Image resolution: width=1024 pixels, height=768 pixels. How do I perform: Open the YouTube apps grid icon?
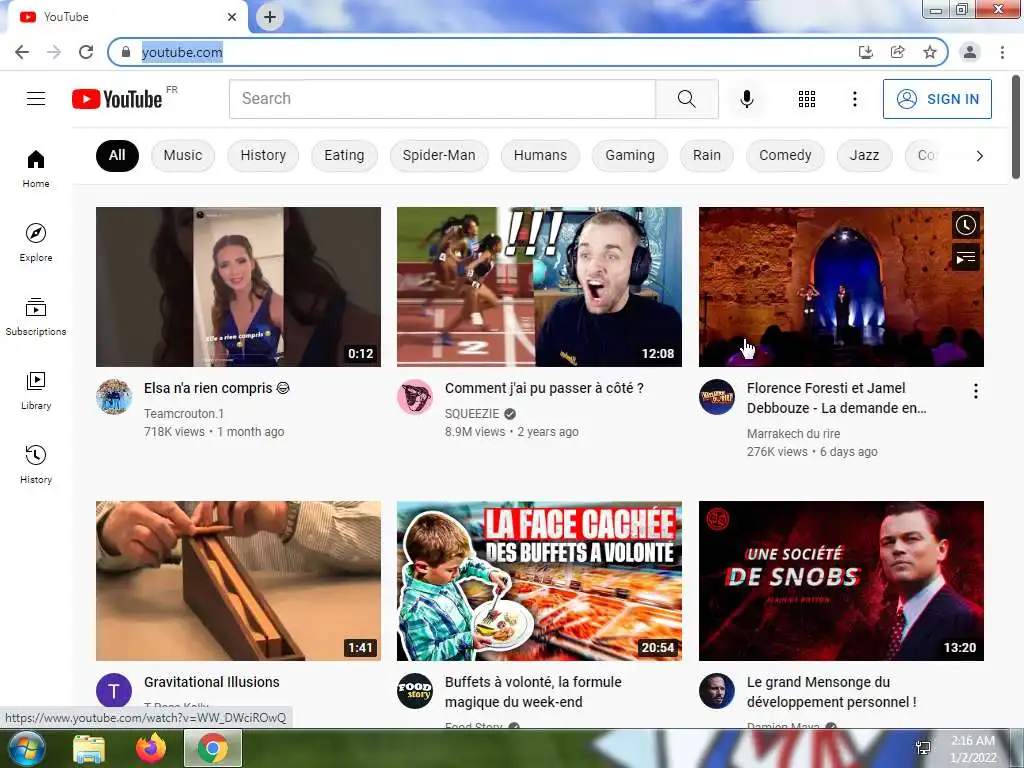pyautogui.click(x=807, y=99)
